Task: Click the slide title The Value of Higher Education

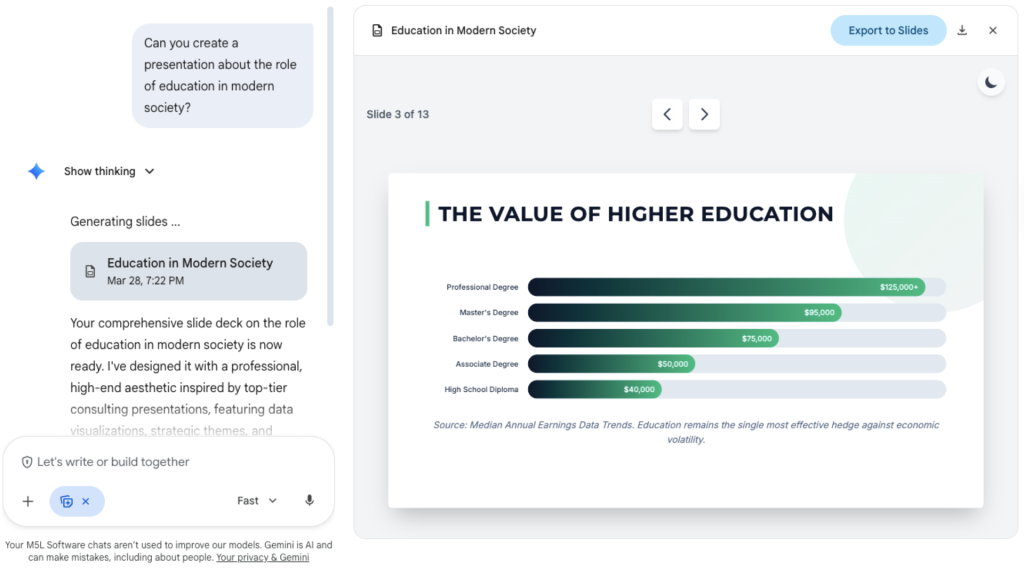Action: [635, 214]
